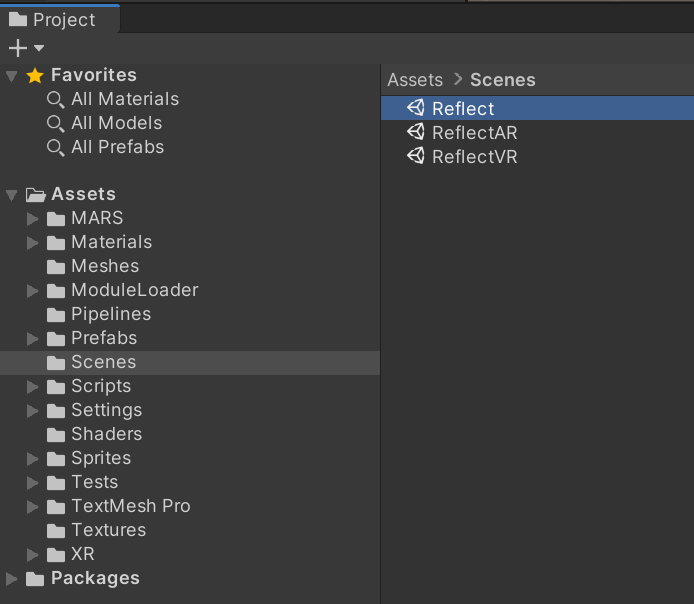This screenshot has width=694, height=604.
Task: Expand the TextMesh Pro folder arrow
Action: [x=33, y=506]
